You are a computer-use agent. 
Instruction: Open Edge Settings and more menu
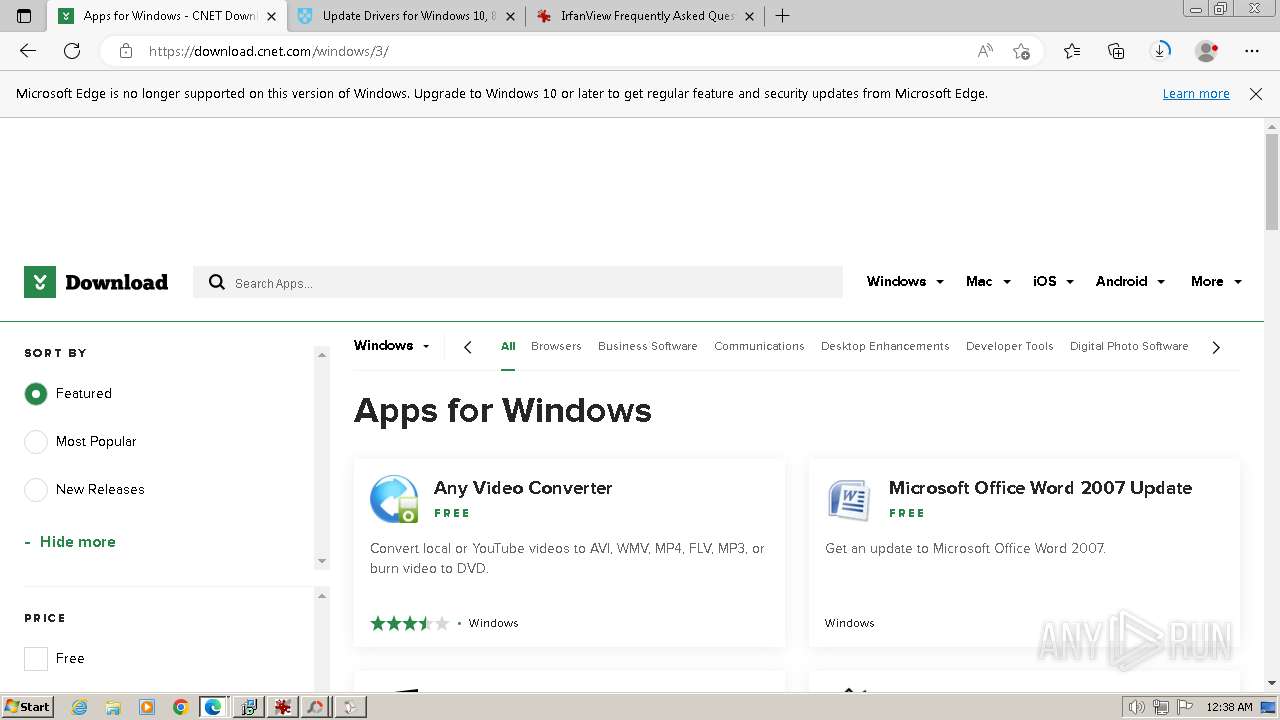[1252, 51]
